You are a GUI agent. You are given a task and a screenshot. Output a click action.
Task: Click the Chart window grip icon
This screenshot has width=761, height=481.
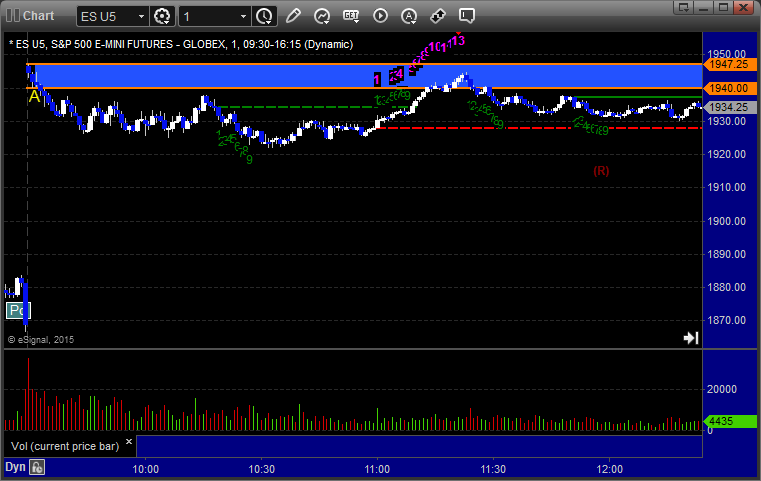coord(13,16)
